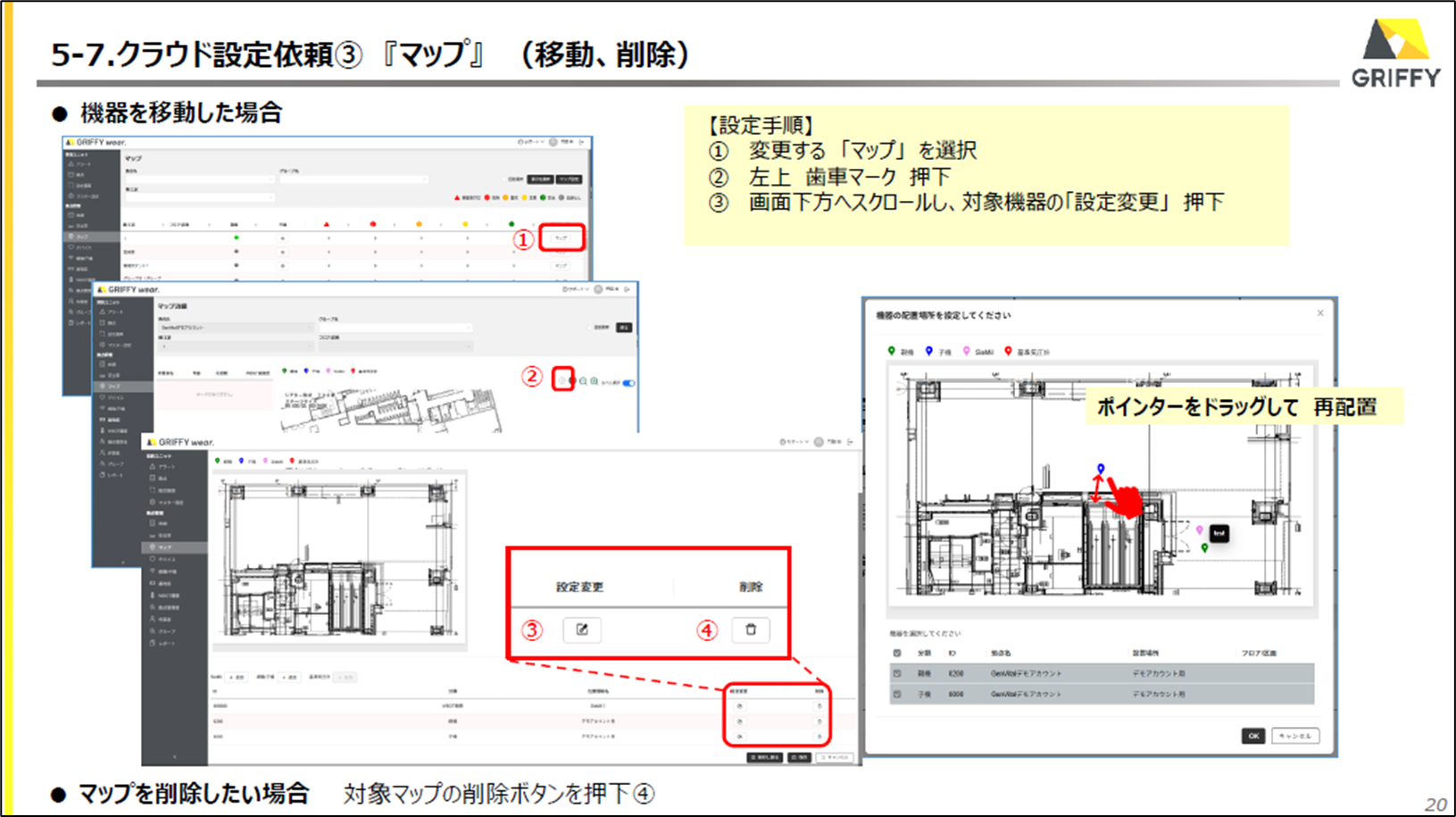Click the zoom-out magnifier icon above the map
The height and width of the screenshot is (817, 1456).
[x=583, y=381]
